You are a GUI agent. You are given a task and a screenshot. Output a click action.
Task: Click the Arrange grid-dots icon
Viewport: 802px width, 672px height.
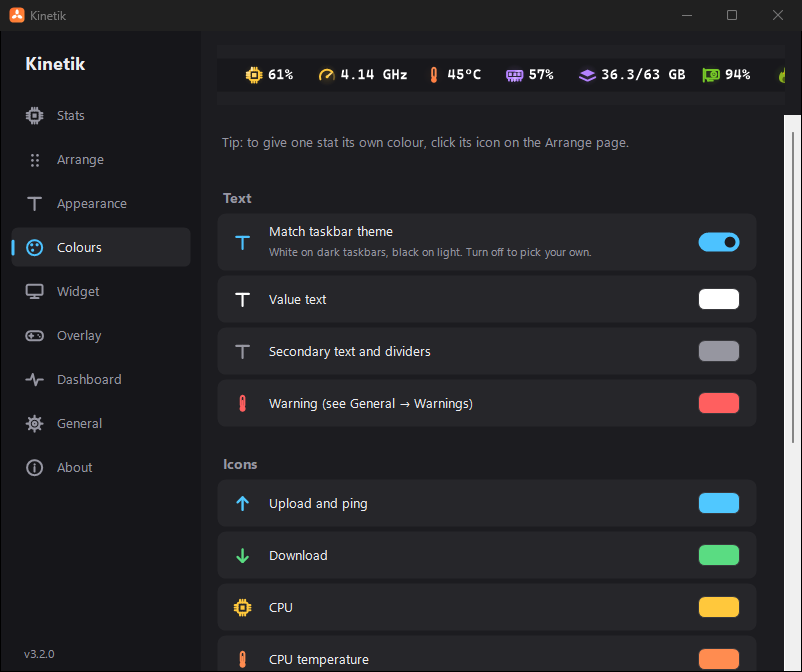[x=34, y=160]
